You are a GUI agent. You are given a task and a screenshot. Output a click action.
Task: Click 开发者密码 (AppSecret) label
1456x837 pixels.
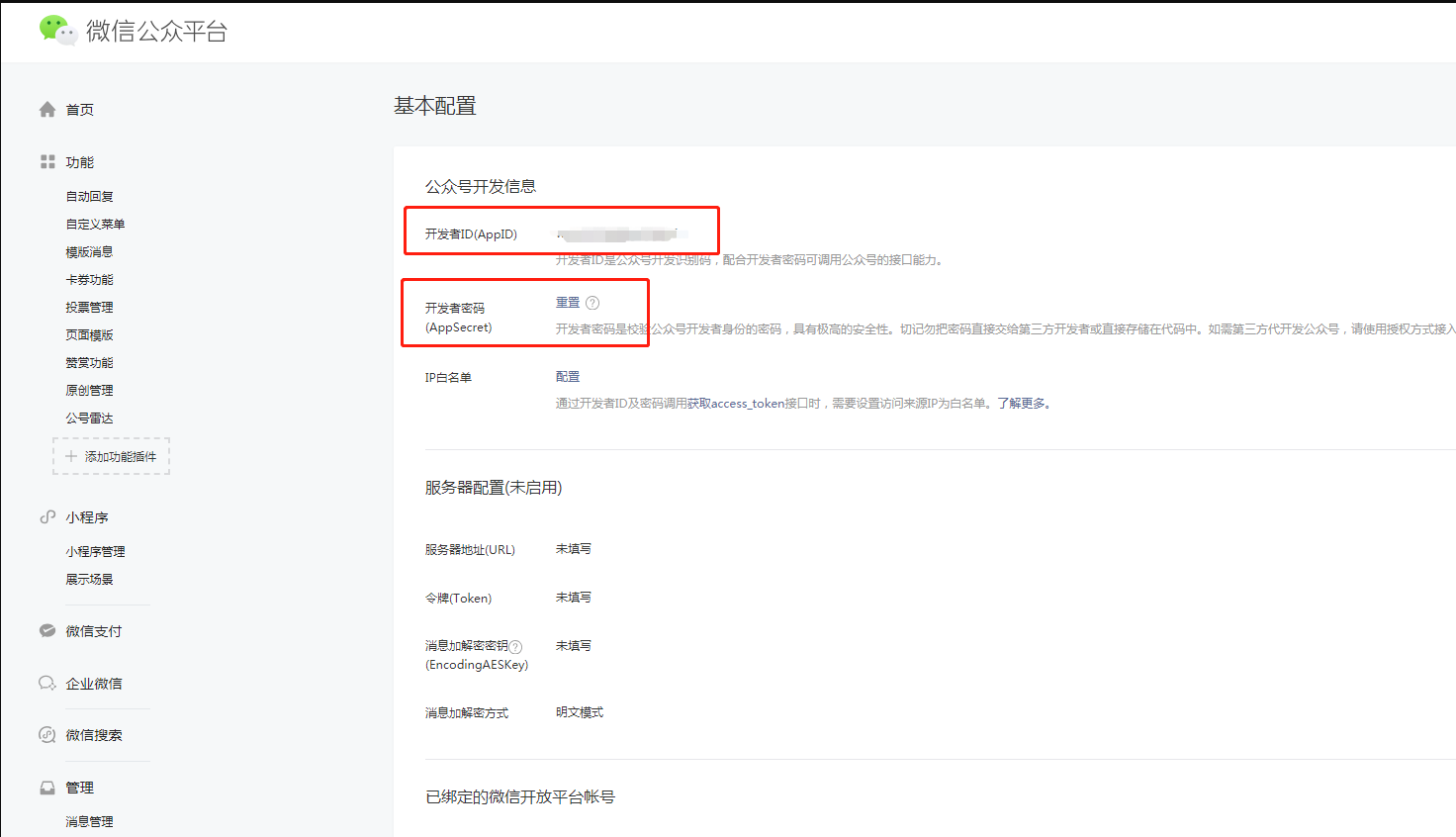coord(459,318)
